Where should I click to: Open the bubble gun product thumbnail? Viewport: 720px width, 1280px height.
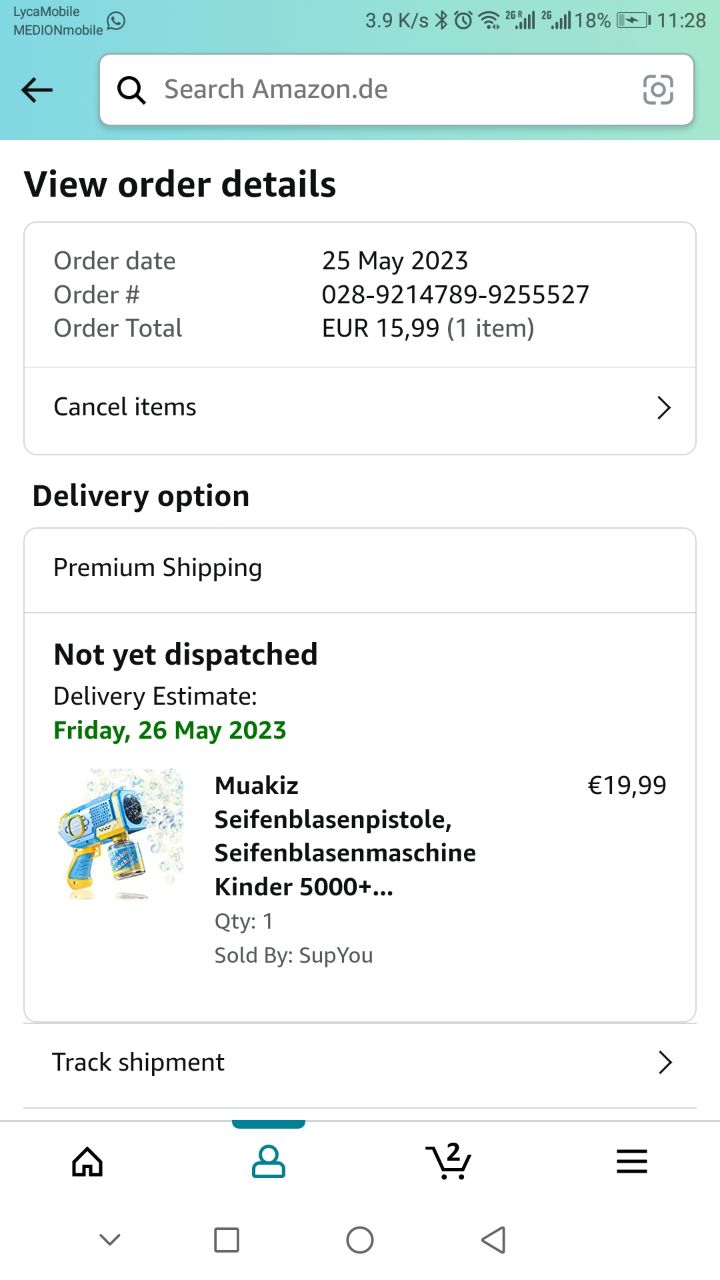119,833
